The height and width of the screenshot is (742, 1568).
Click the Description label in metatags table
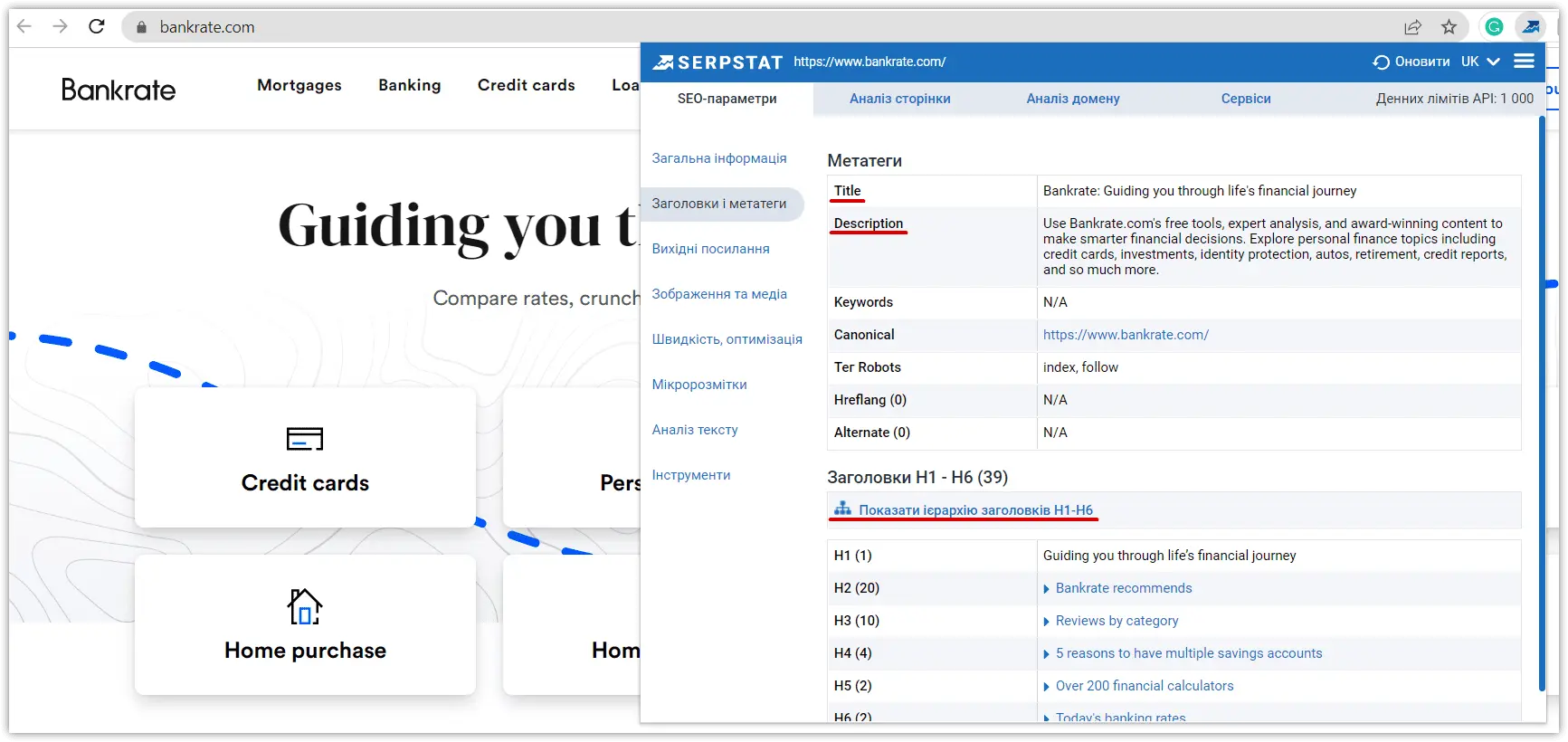click(x=868, y=224)
